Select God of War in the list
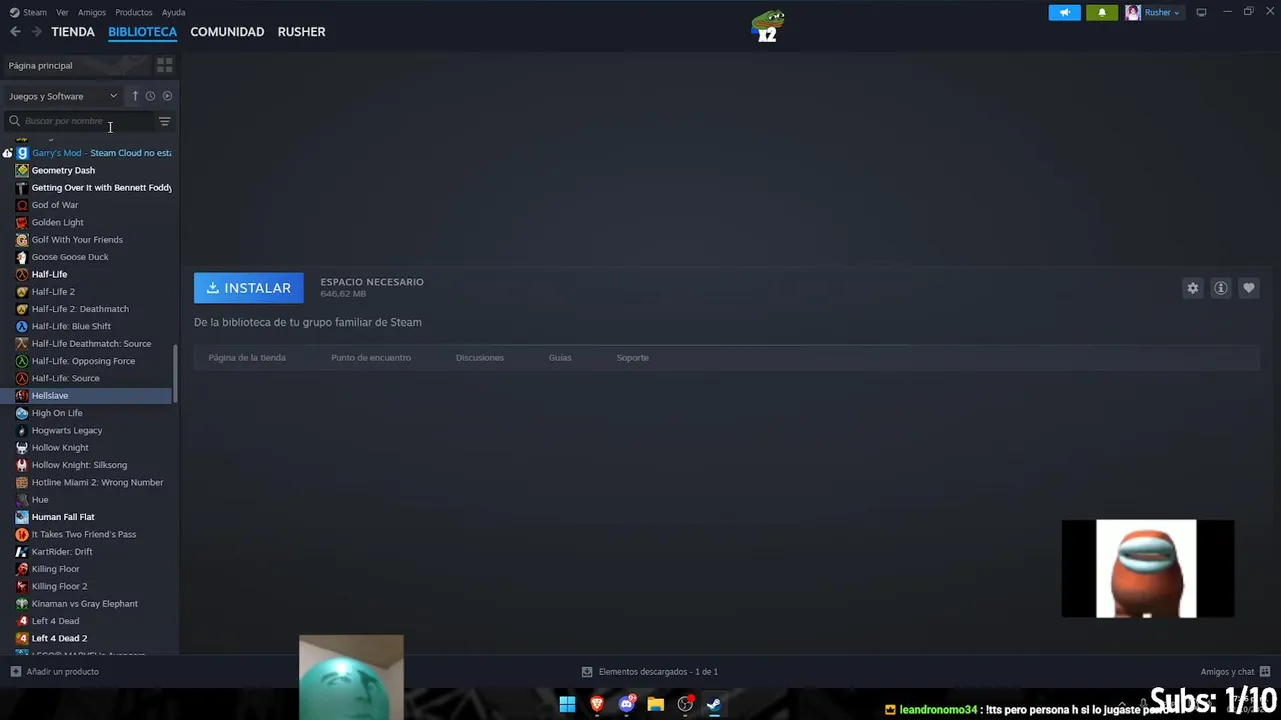The height and width of the screenshot is (720, 1281). coord(88,205)
